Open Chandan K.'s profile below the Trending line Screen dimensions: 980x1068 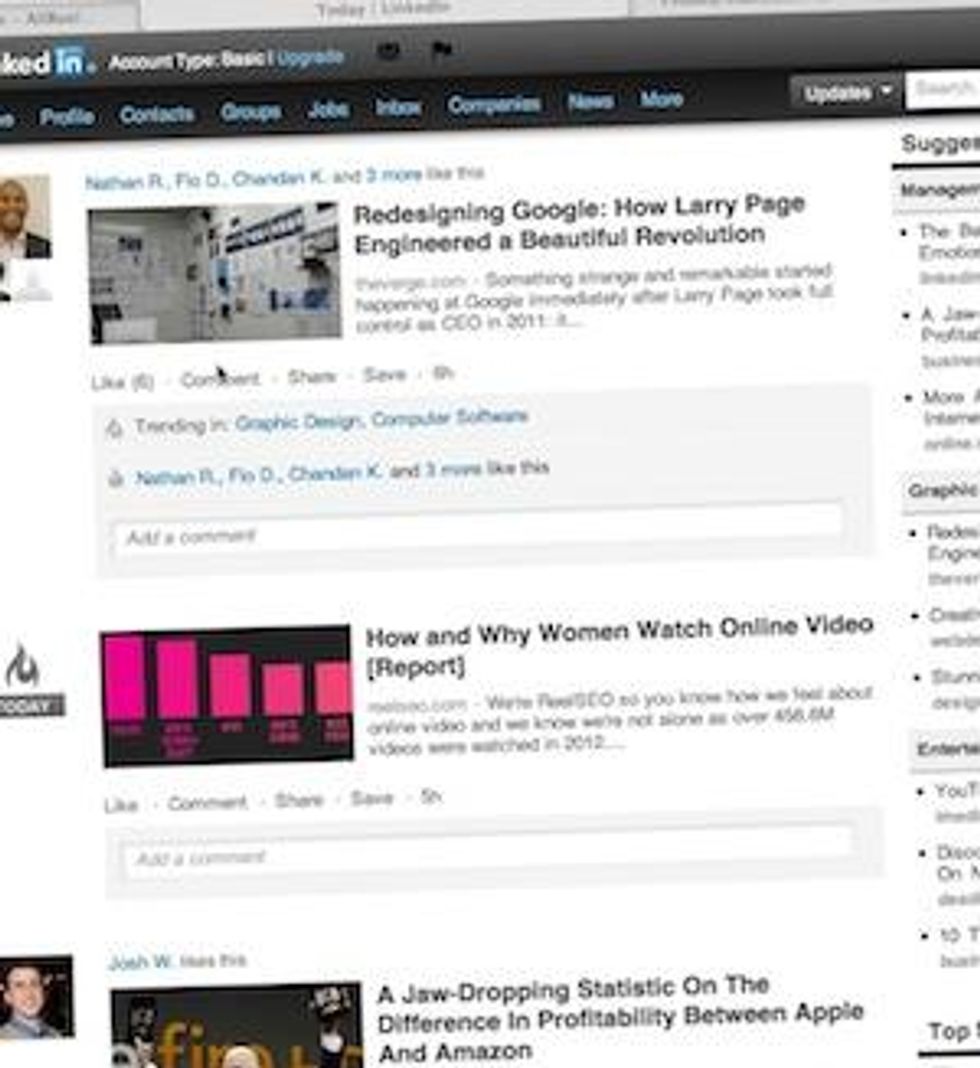(x=335, y=472)
